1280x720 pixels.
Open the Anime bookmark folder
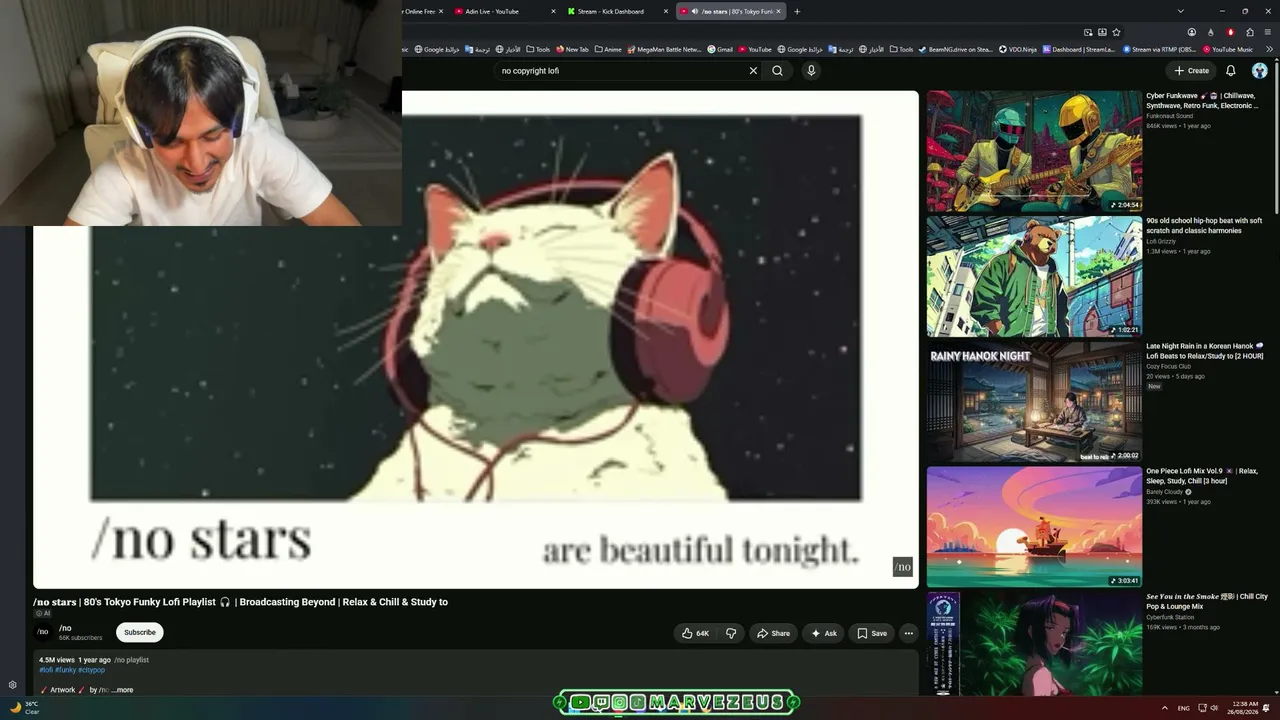click(608, 49)
